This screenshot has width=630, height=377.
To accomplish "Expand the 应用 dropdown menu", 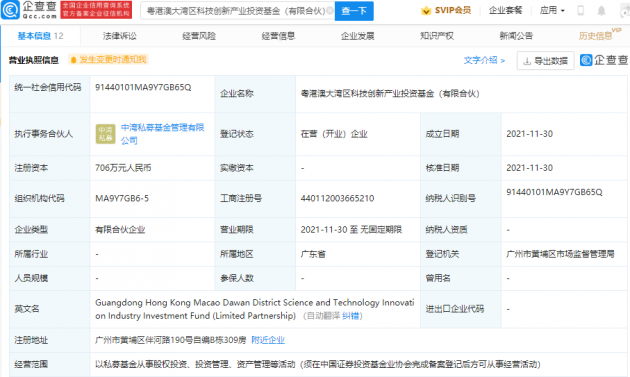I will (x=552, y=10).
